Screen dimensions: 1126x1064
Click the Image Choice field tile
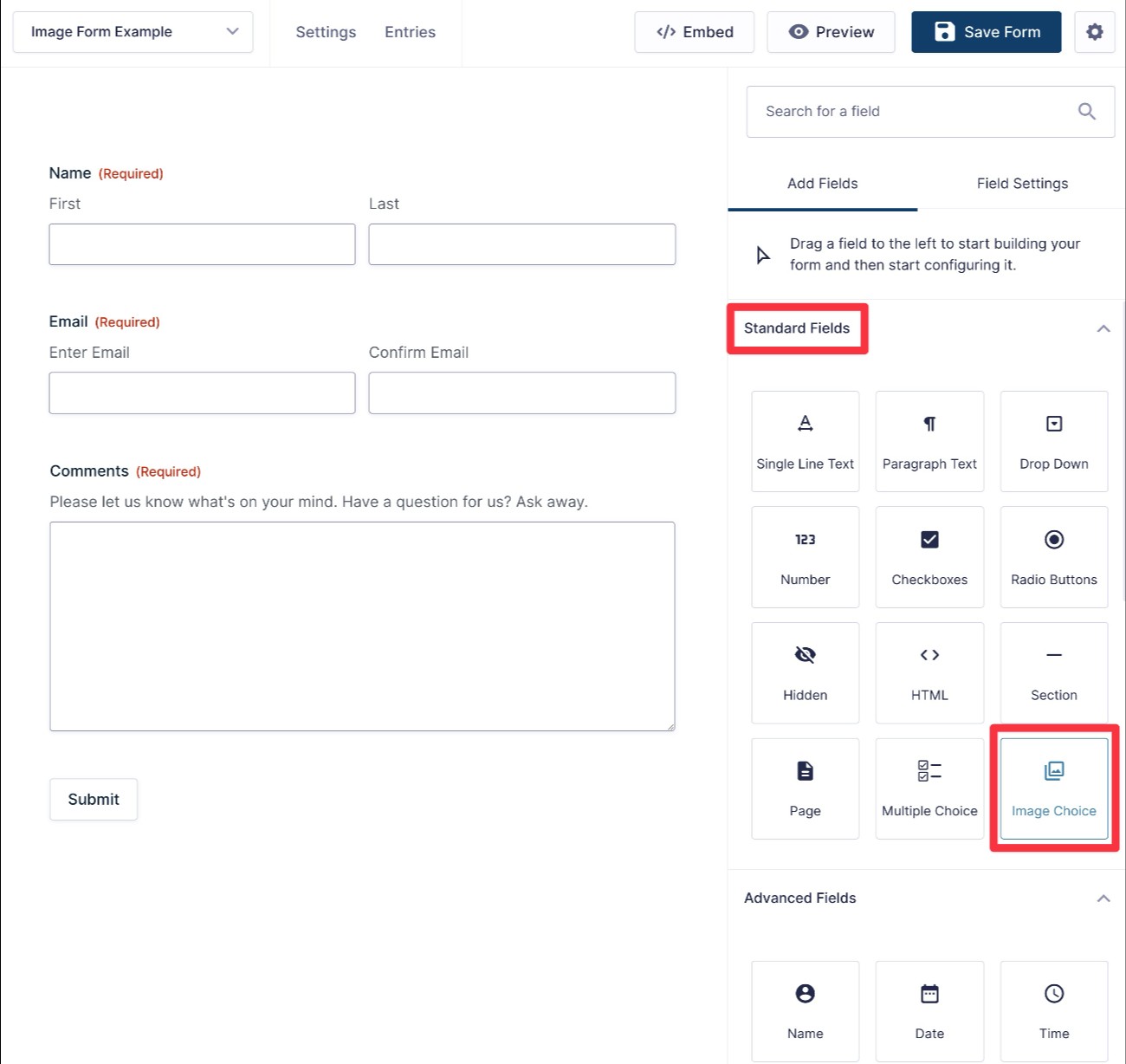[x=1053, y=788]
